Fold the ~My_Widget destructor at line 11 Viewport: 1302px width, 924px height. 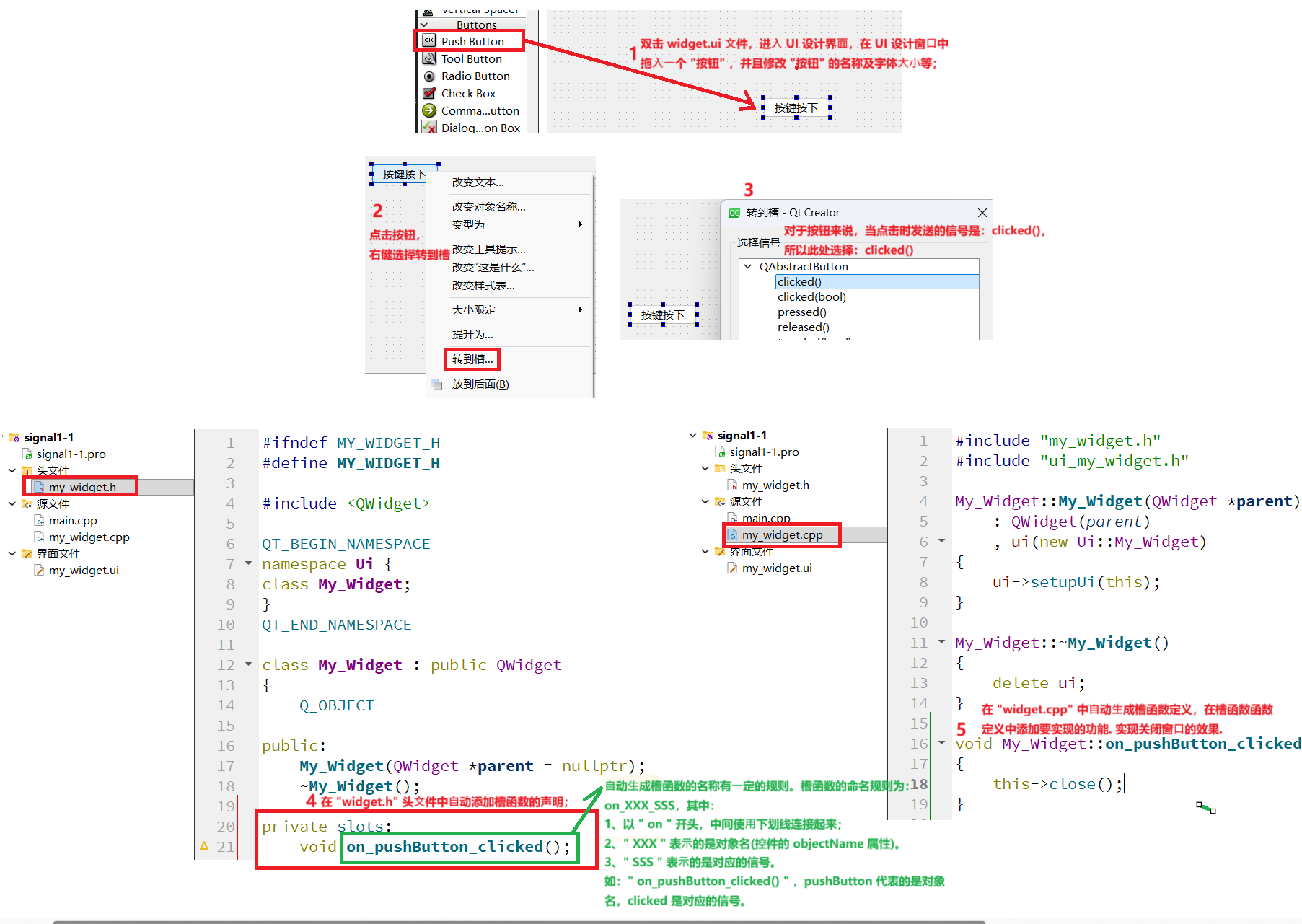[x=941, y=641]
